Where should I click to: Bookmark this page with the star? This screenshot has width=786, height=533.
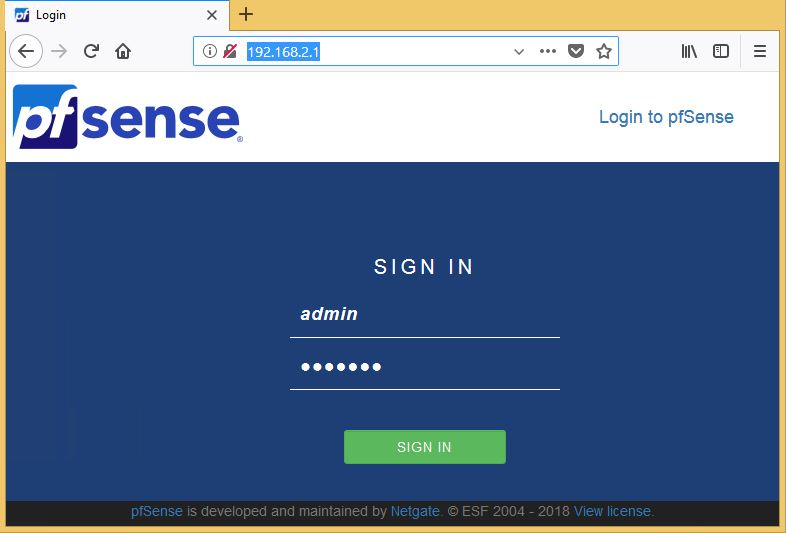[604, 51]
